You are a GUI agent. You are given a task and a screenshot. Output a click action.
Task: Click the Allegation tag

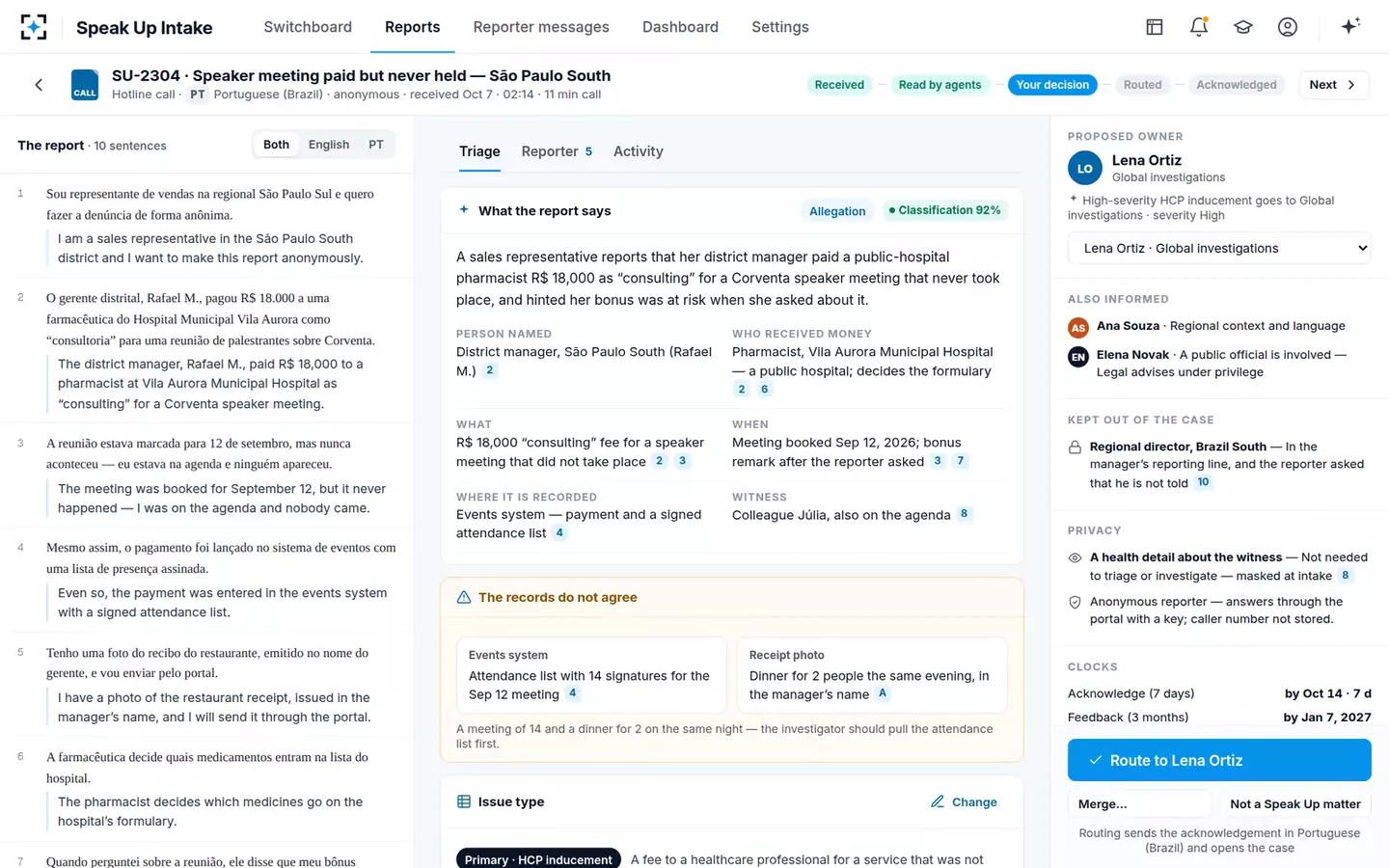837,211
